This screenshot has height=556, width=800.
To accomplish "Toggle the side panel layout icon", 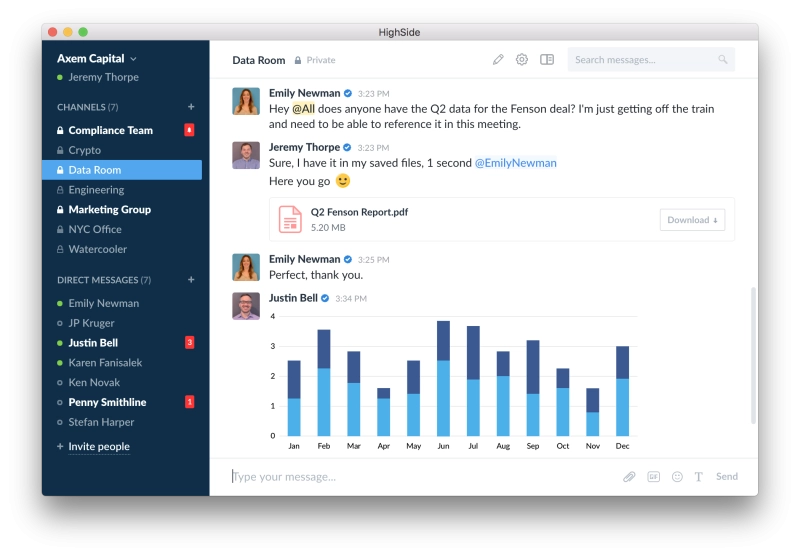I will point(547,60).
